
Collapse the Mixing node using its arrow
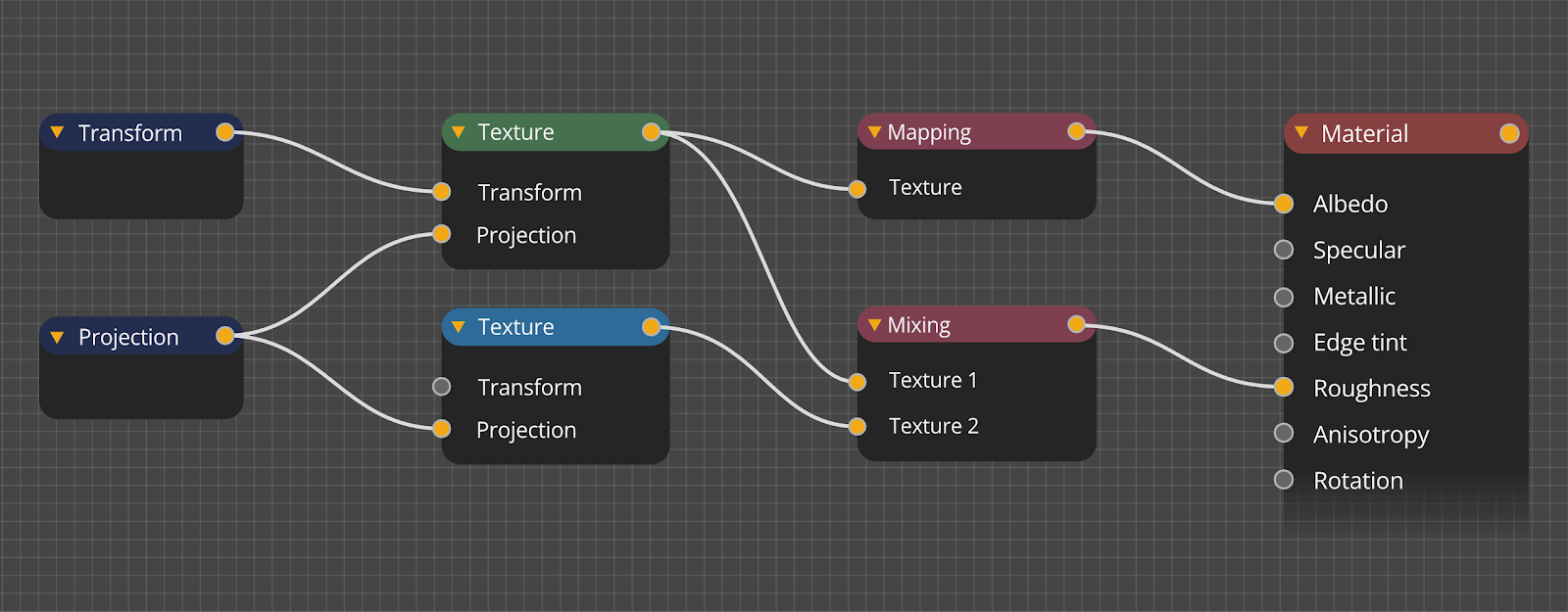pyautogui.click(x=874, y=325)
